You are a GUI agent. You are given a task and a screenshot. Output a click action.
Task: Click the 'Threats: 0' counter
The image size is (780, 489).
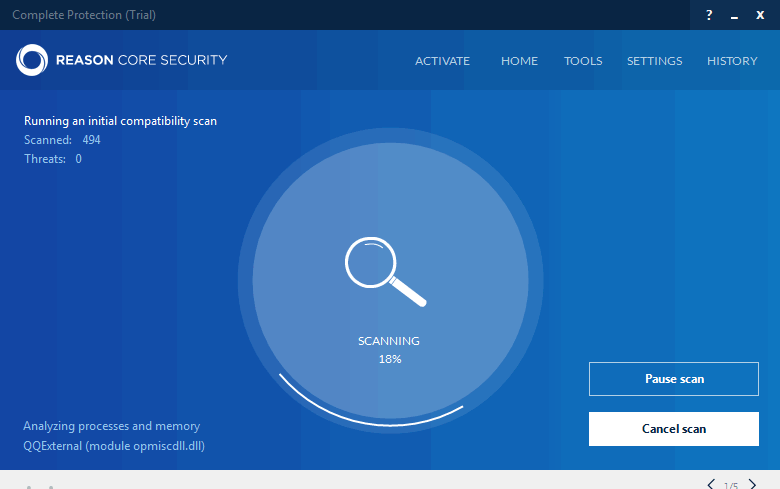point(53,159)
